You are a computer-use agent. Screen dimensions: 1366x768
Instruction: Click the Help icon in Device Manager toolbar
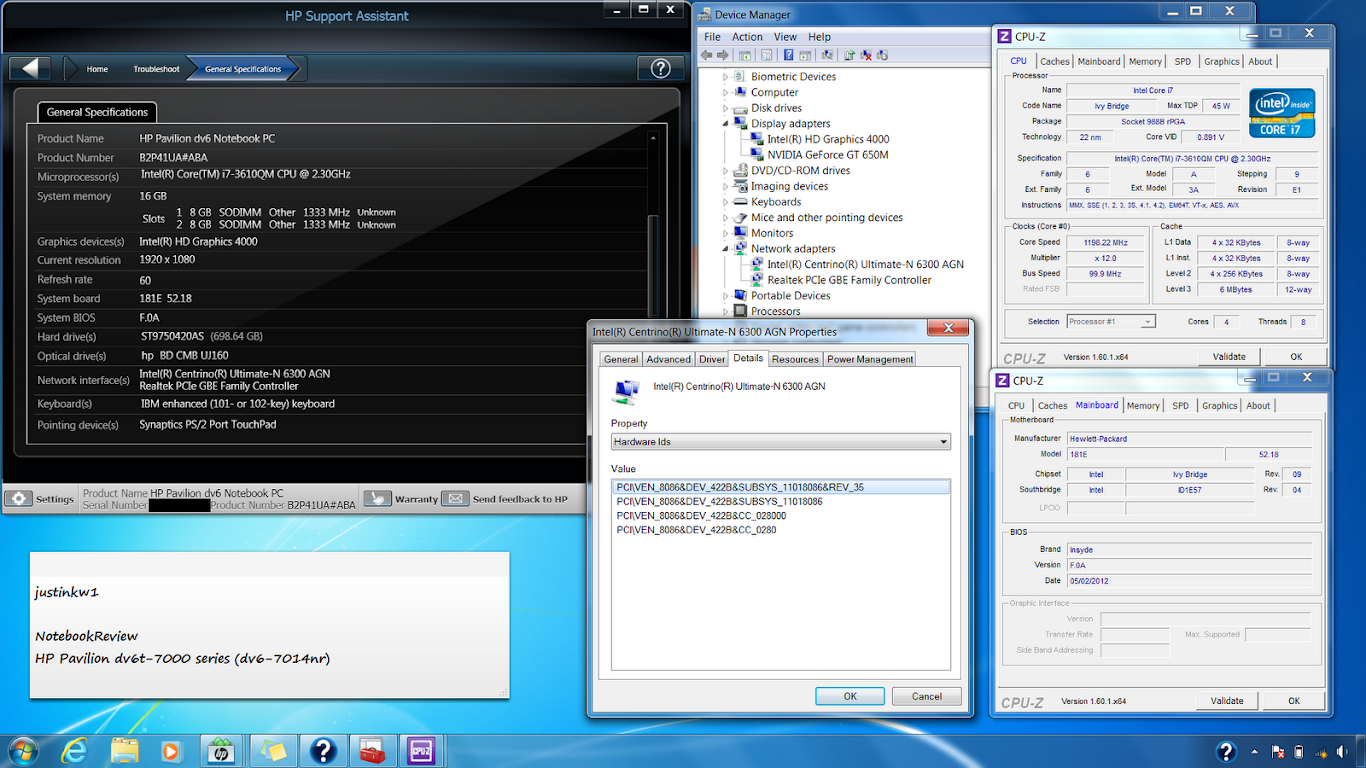tap(789, 55)
